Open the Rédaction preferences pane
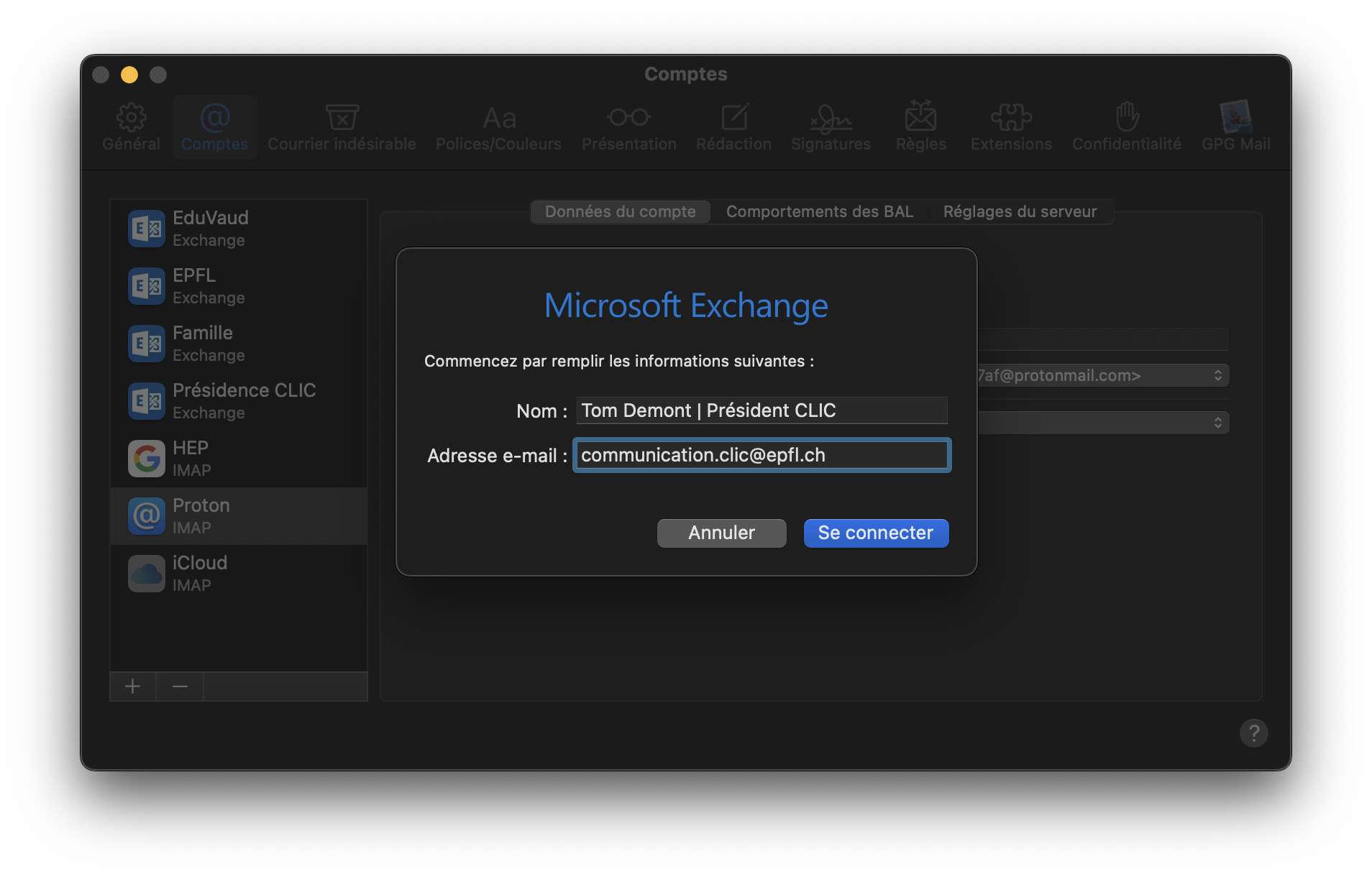 tap(733, 127)
